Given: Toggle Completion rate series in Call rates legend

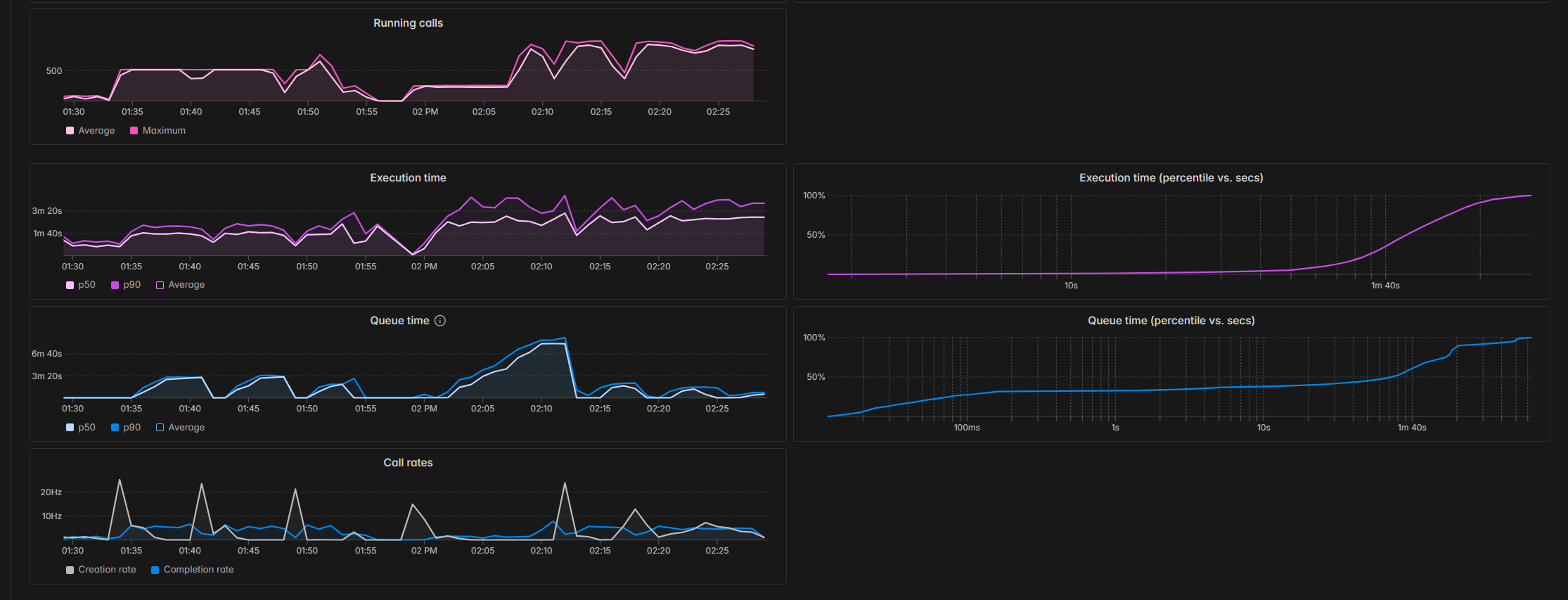Looking at the screenshot, I should tap(193, 570).
